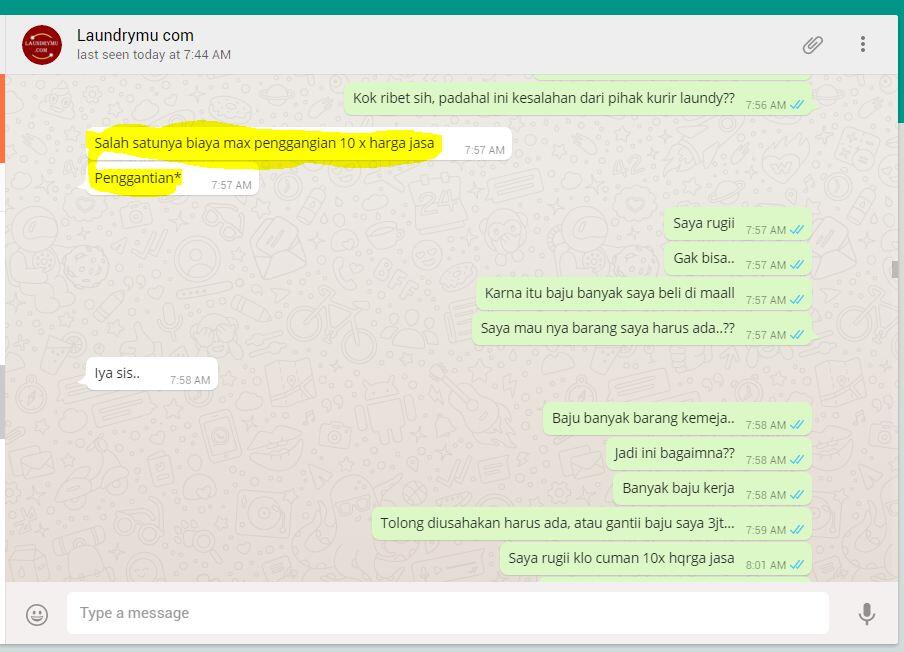Click read ticks on 'Banyak baju kerja'
The image size is (904, 652).
797,495
